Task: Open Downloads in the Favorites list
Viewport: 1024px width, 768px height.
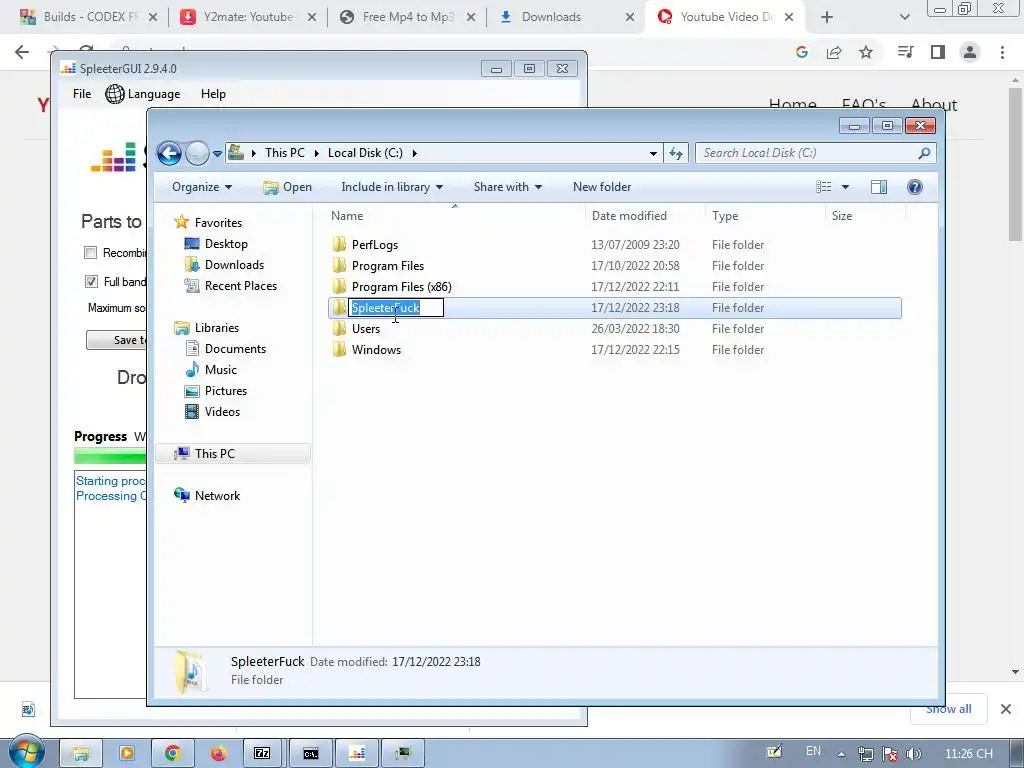Action: (x=234, y=264)
